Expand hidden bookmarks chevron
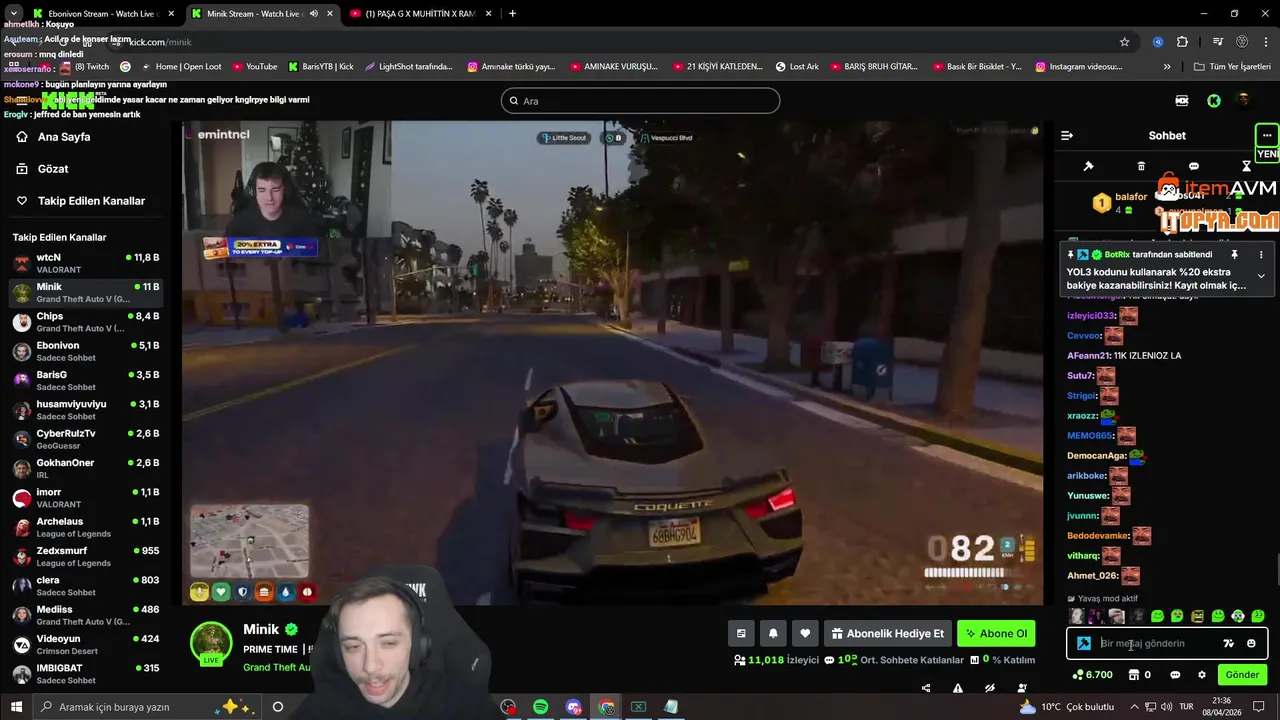The height and width of the screenshot is (720, 1280). coord(1167,67)
